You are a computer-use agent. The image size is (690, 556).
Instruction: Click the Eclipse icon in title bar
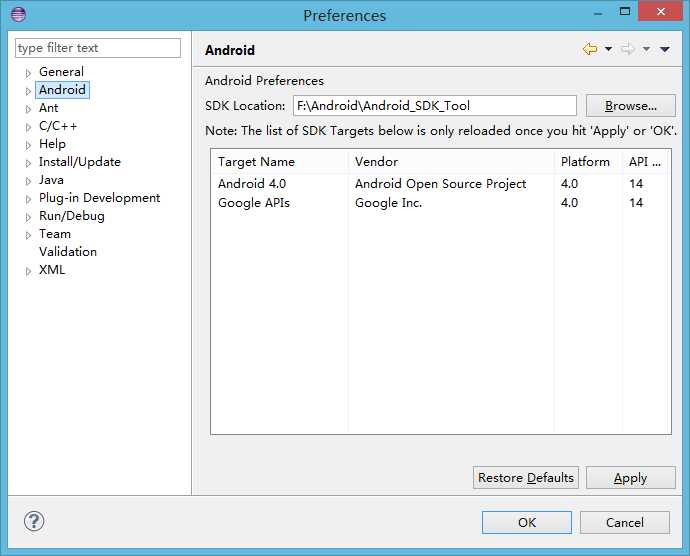pyautogui.click(x=18, y=15)
